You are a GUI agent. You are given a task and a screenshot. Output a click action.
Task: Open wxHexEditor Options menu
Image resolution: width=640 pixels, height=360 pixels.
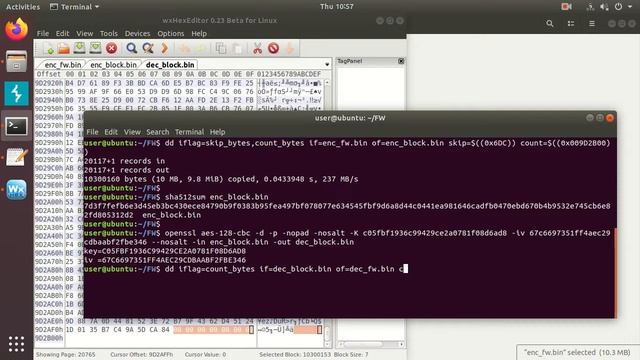click(x=171, y=33)
